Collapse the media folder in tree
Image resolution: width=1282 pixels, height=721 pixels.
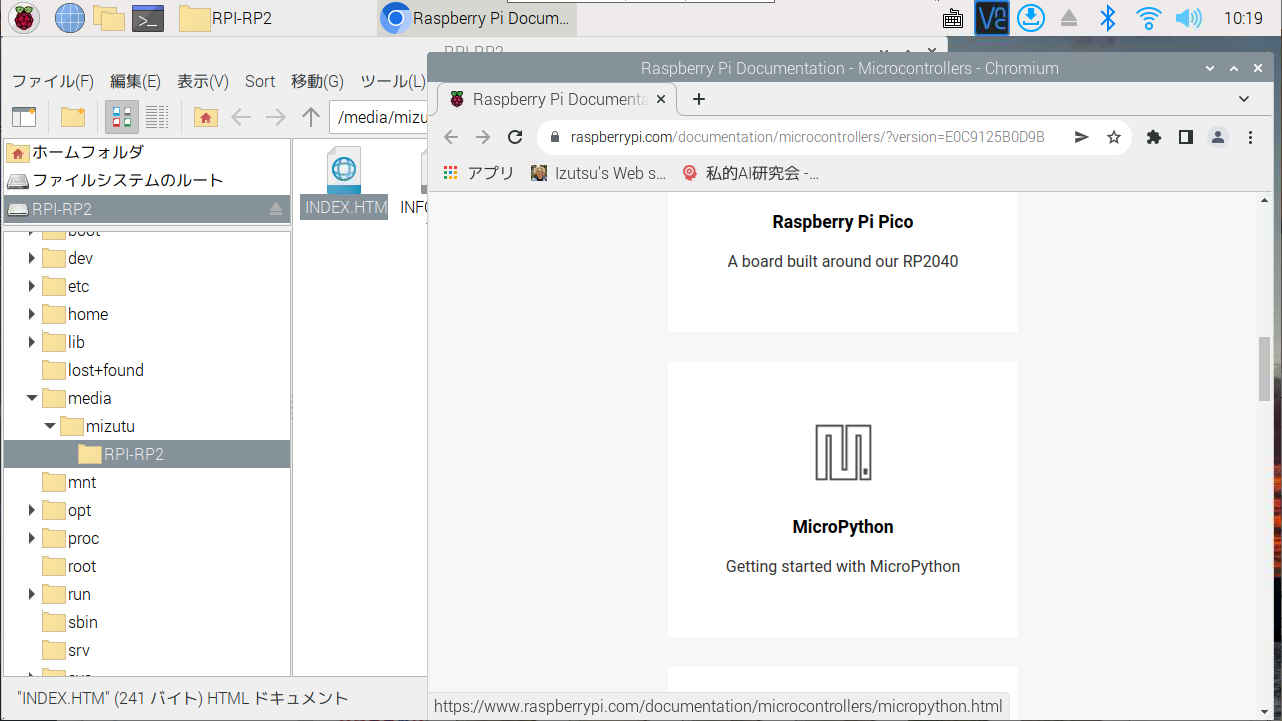(x=32, y=398)
